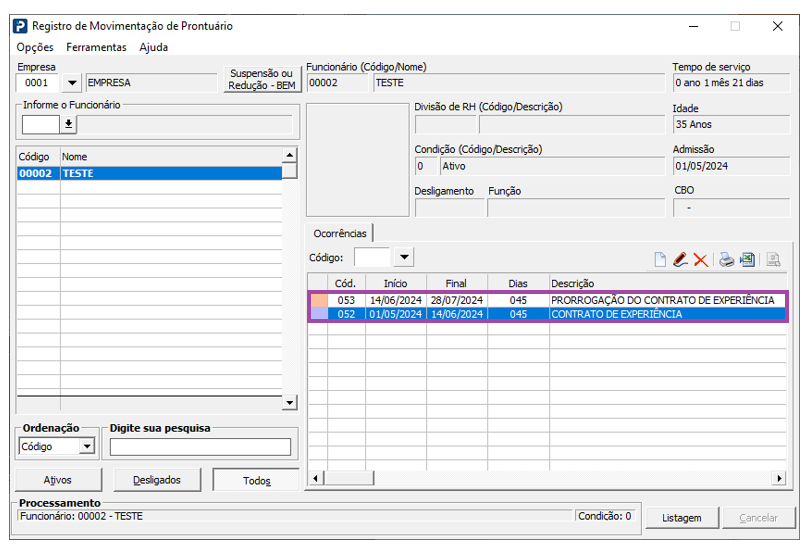
Task: Click the orange color marker of row 053
Action: (319, 300)
